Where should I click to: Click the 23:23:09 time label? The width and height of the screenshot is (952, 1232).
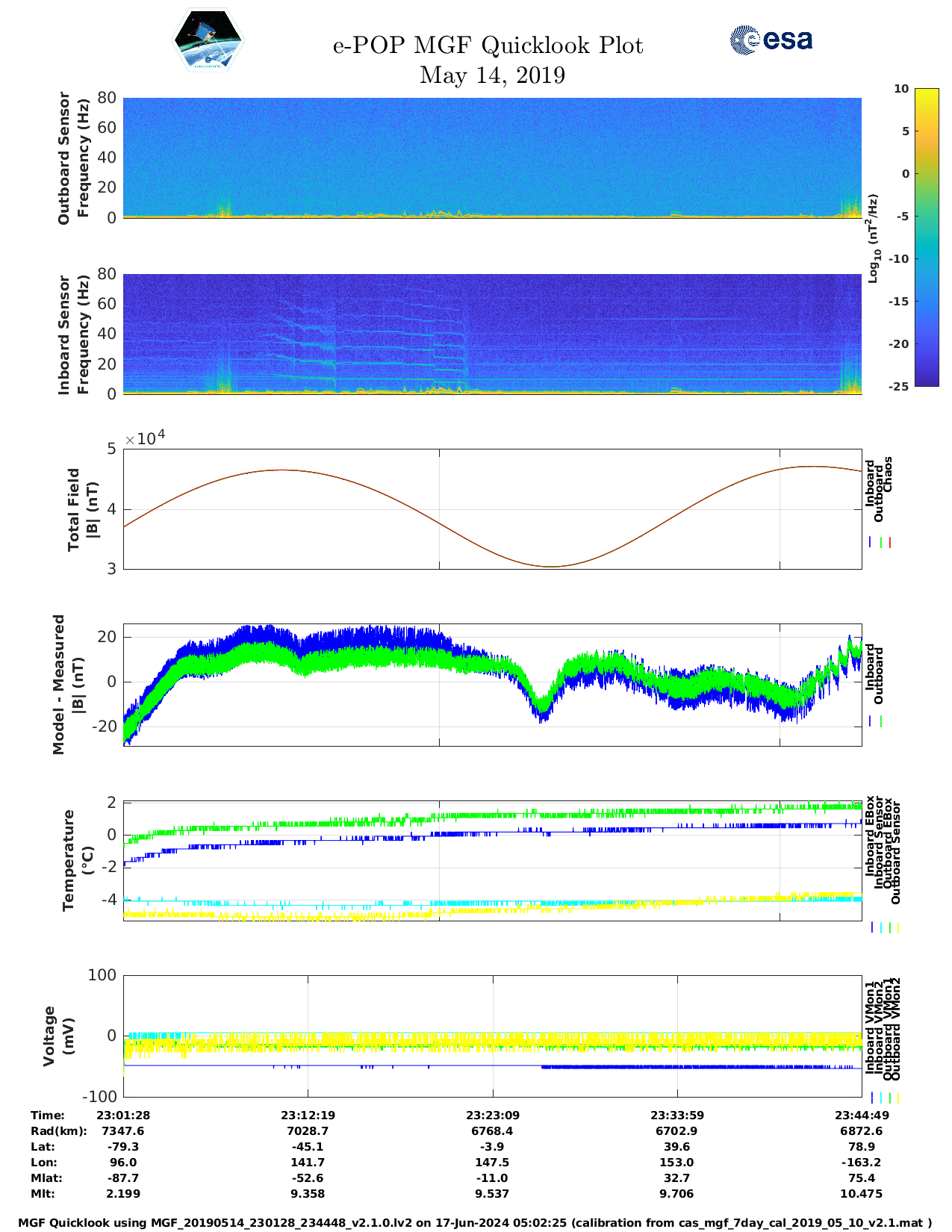492,1116
